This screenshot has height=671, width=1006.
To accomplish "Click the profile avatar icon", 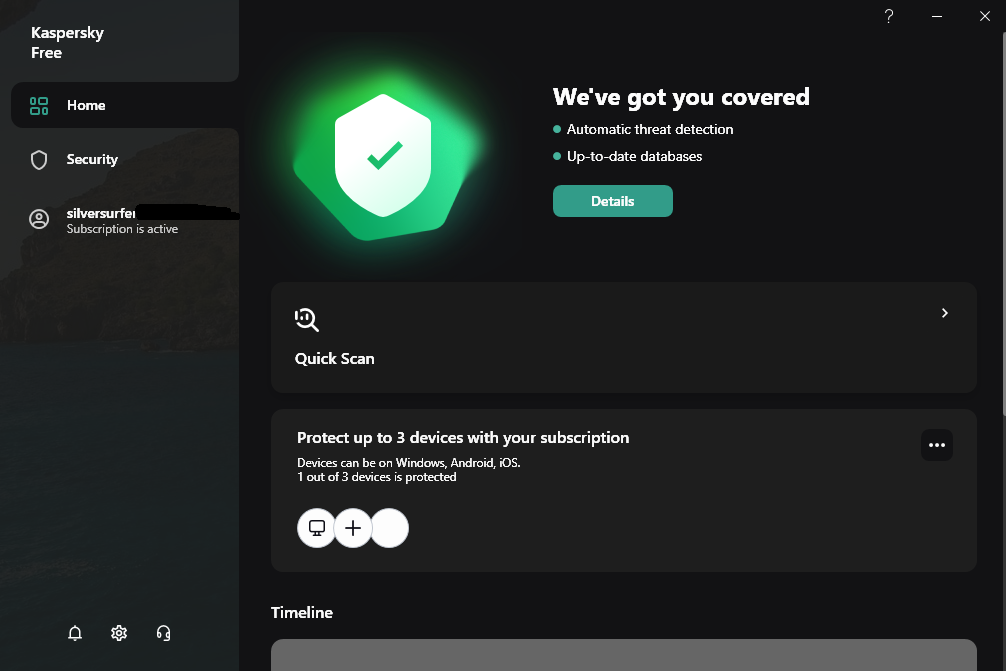I will 39,220.
